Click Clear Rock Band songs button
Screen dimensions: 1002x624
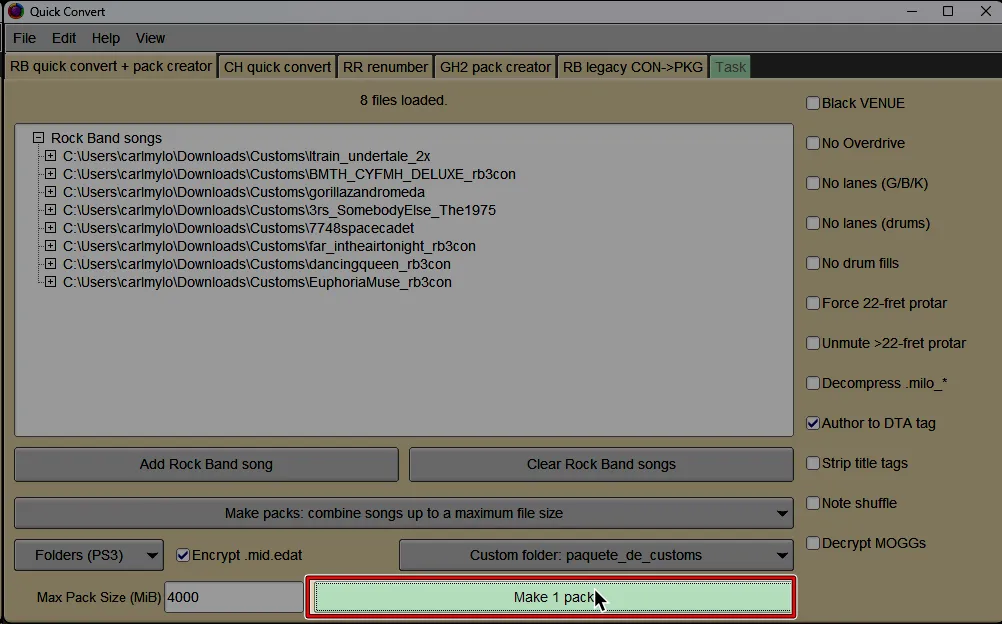click(x=601, y=464)
